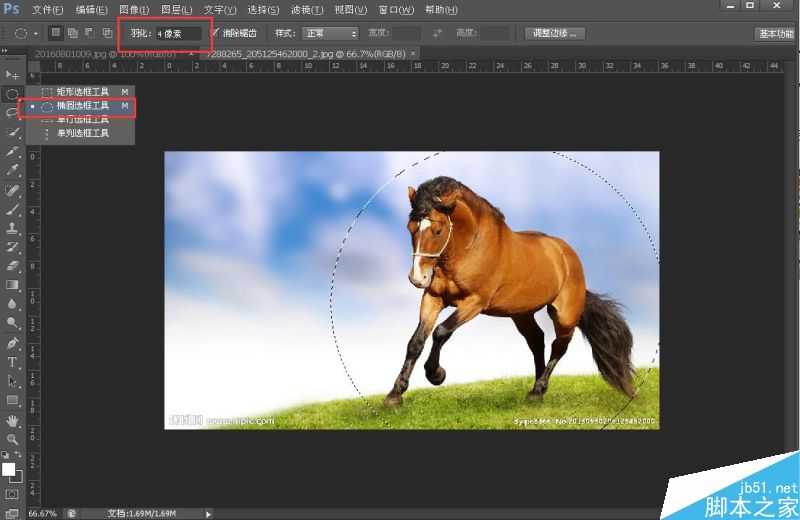Open the 样式 style dropdown
800x520 pixels.
click(x=330, y=33)
